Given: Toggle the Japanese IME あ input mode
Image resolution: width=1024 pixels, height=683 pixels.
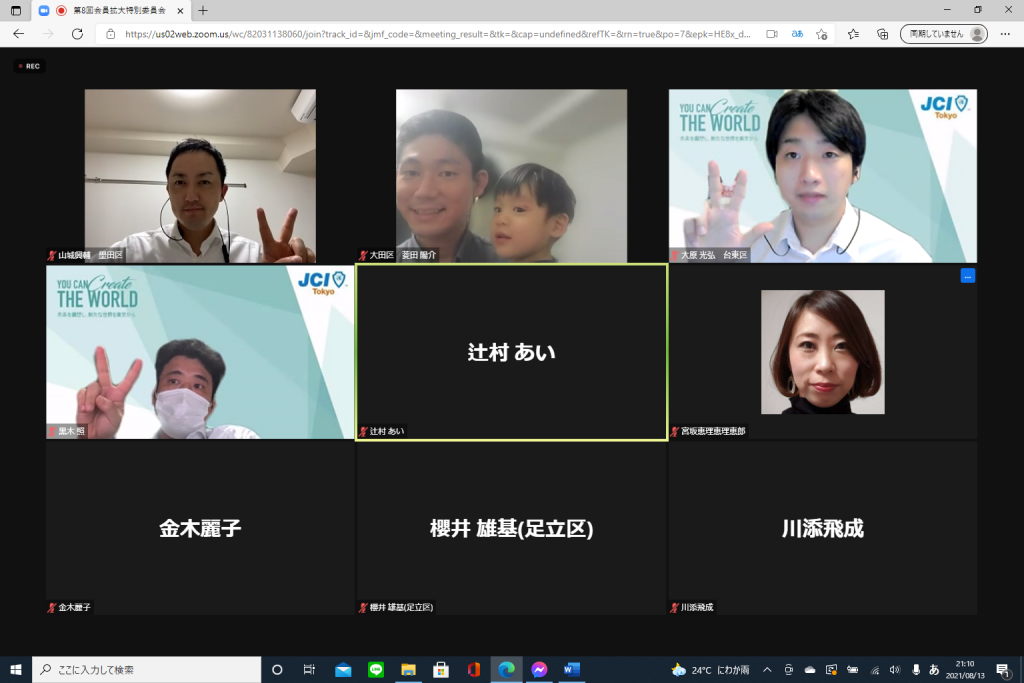Looking at the screenshot, I should [934, 670].
